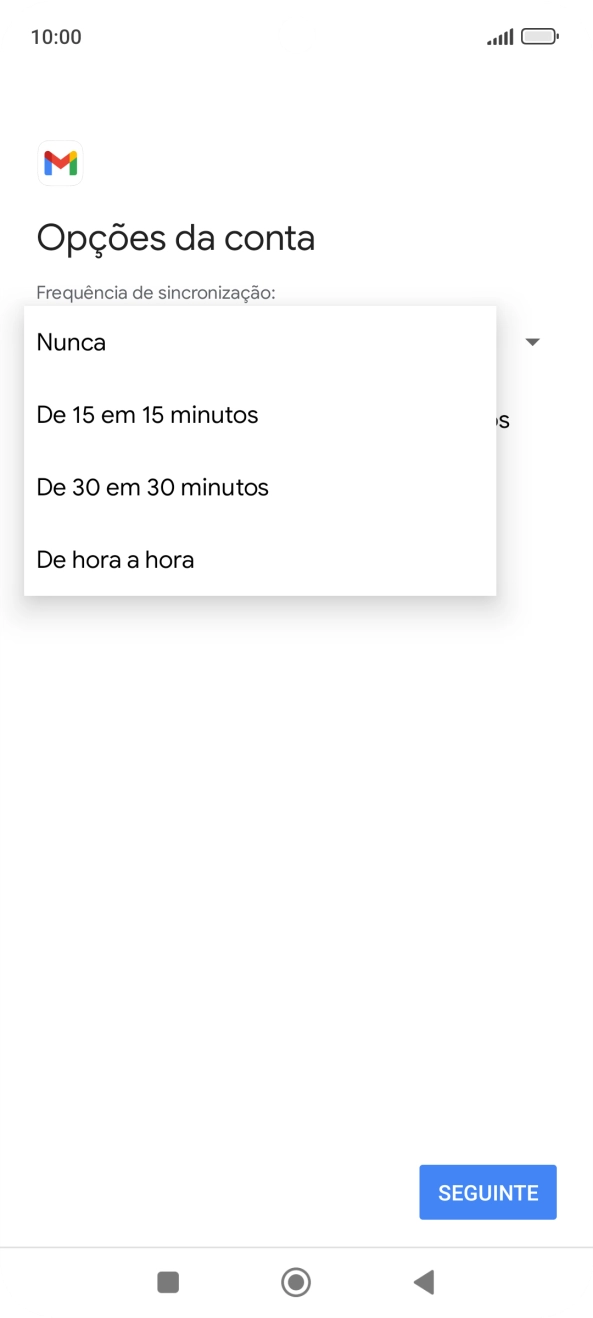Enable De 30 em 30 minutos syncing
The width and height of the screenshot is (593, 1318).
(151, 487)
